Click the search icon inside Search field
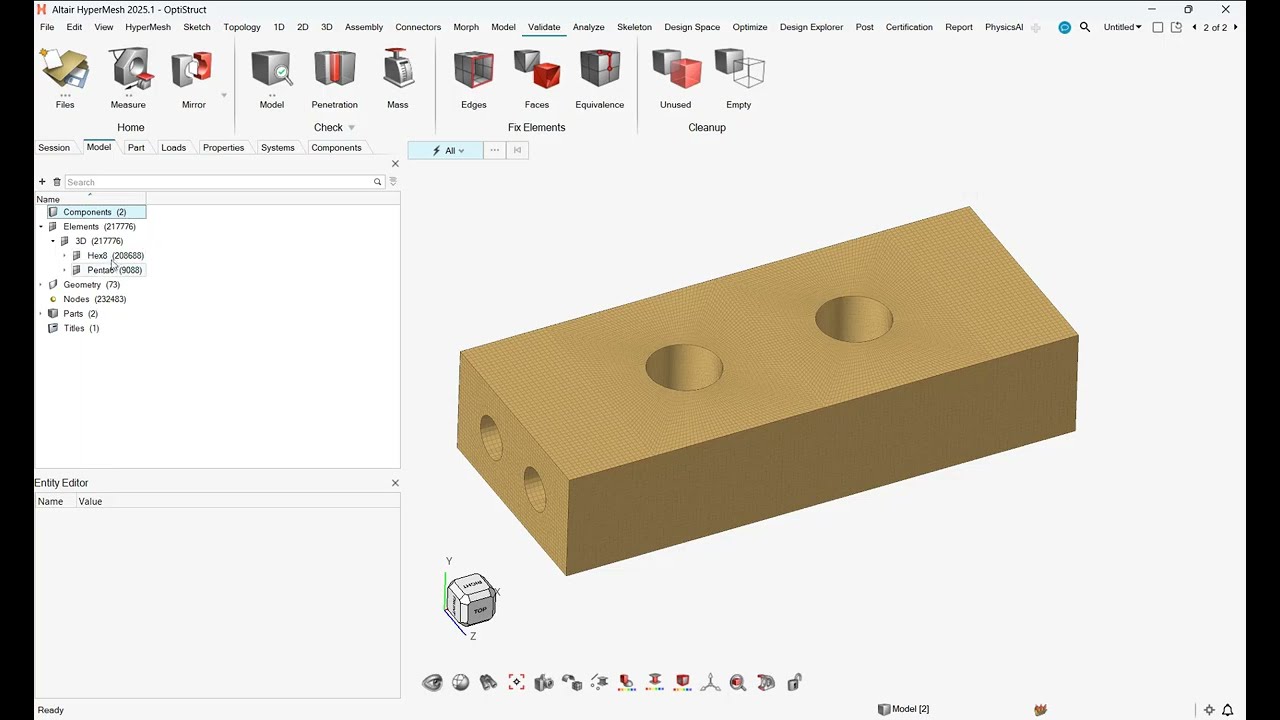The width and height of the screenshot is (1280, 720). click(377, 182)
